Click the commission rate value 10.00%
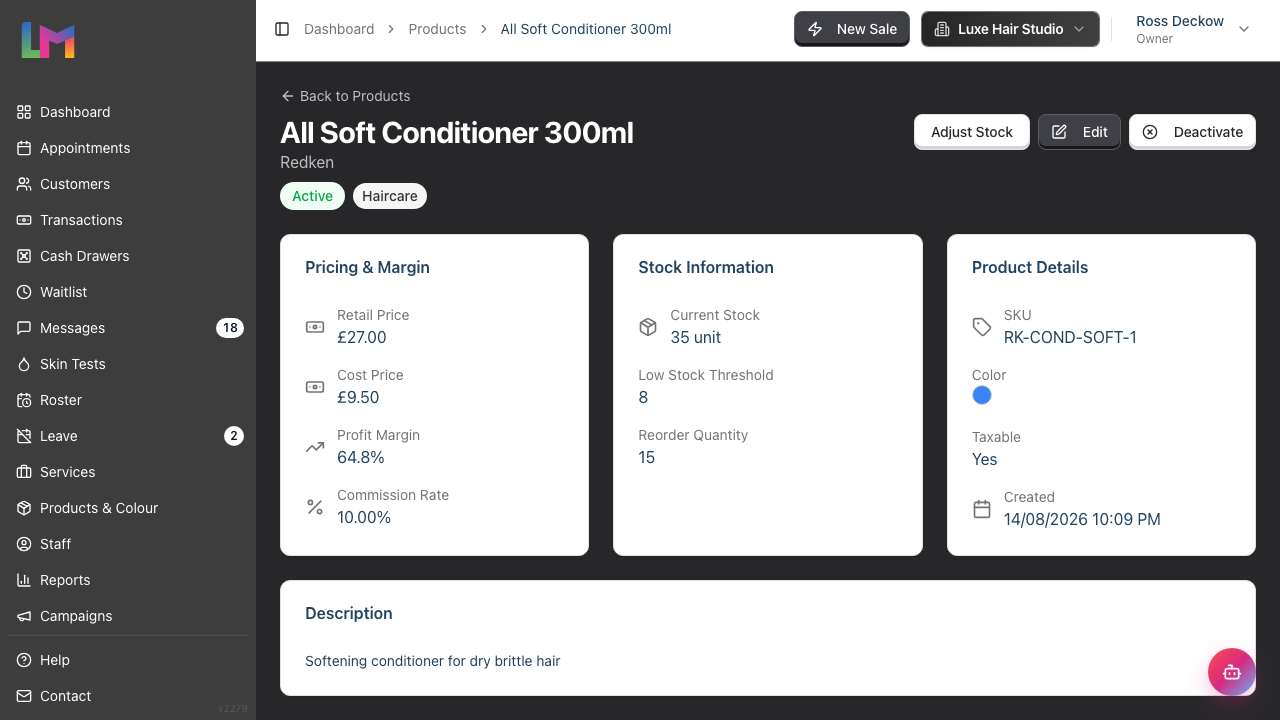Screen dimensions: 1280x720 click(x=364, y=517)
